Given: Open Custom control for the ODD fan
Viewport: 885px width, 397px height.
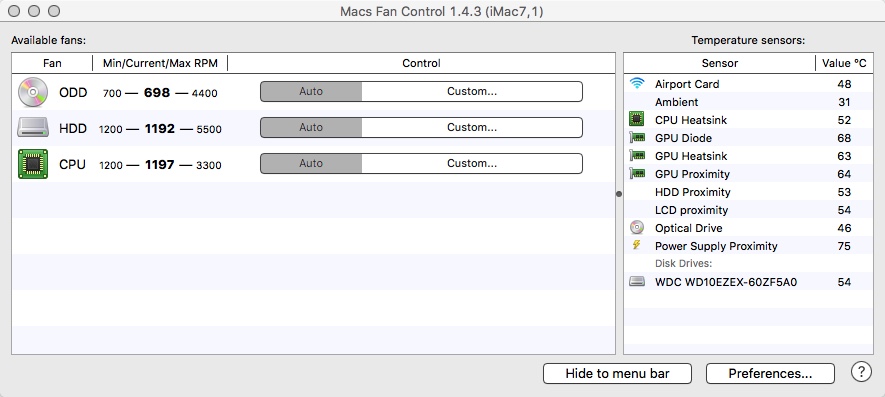Looking at the screenshot, I should point(472,91).
